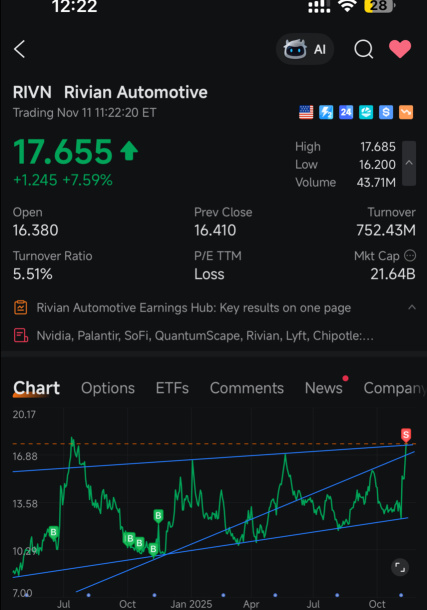Tap the back arrow icon
Image resolution: width=427 pixels, height=610 pixels.
(19, 49)
